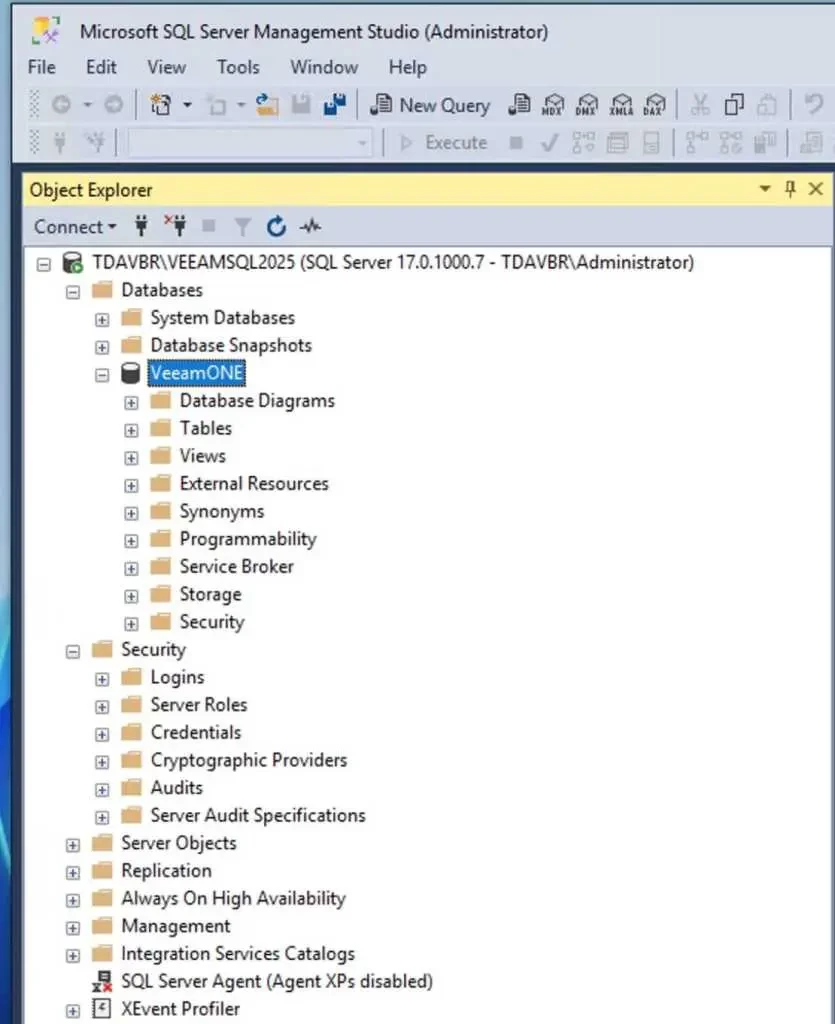This screenshot has width=835, height=1024.
Task: Click the Open File folder icon
Action: click(x=267, y=104)
